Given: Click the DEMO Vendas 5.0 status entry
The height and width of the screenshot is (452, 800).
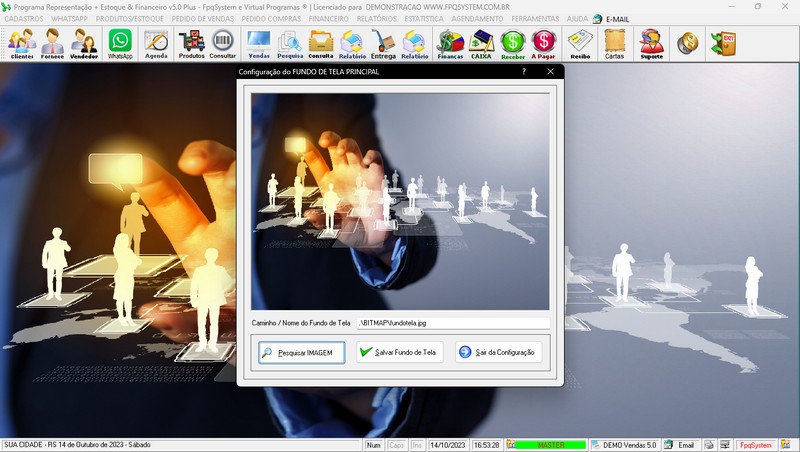Looking at the screenshot, I should [x=624, y=445].
